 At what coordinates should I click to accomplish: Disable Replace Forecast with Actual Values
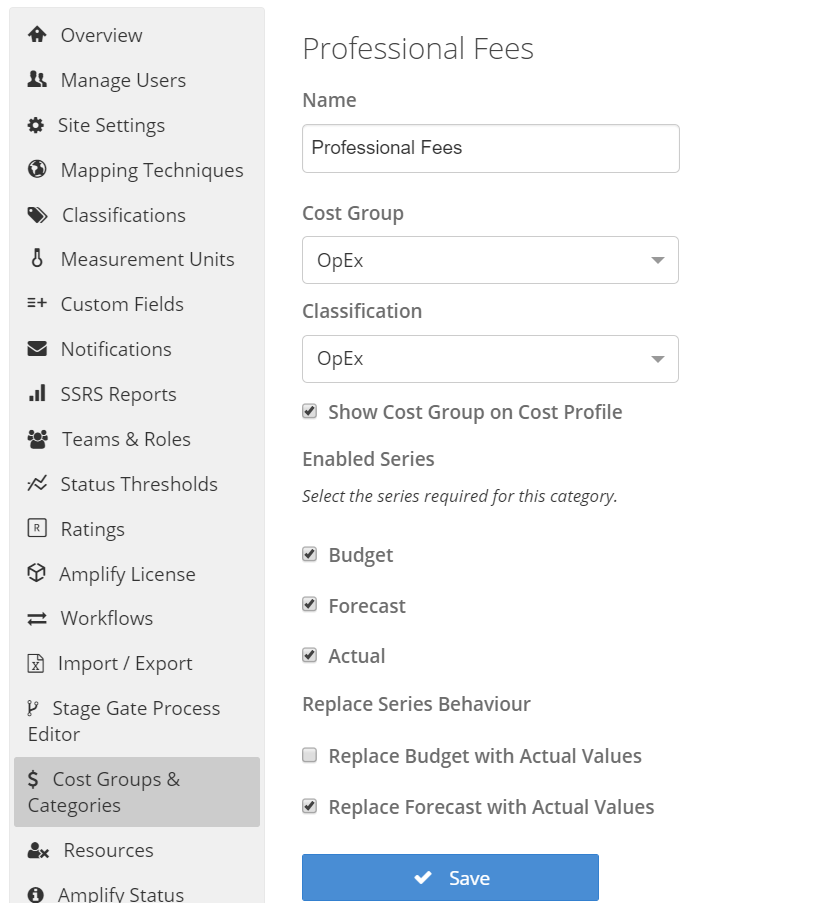coord(310,807)
